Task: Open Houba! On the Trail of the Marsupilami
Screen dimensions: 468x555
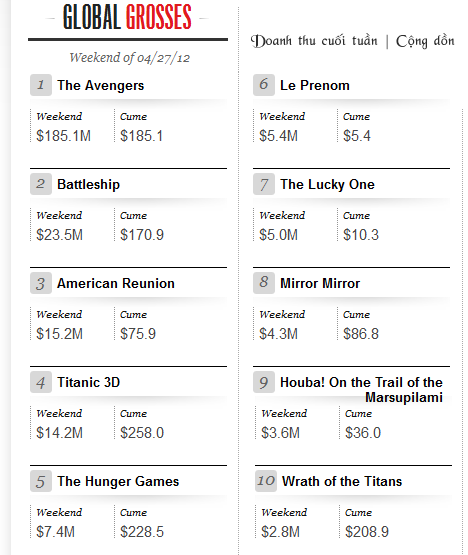Action: click(361, 390)
